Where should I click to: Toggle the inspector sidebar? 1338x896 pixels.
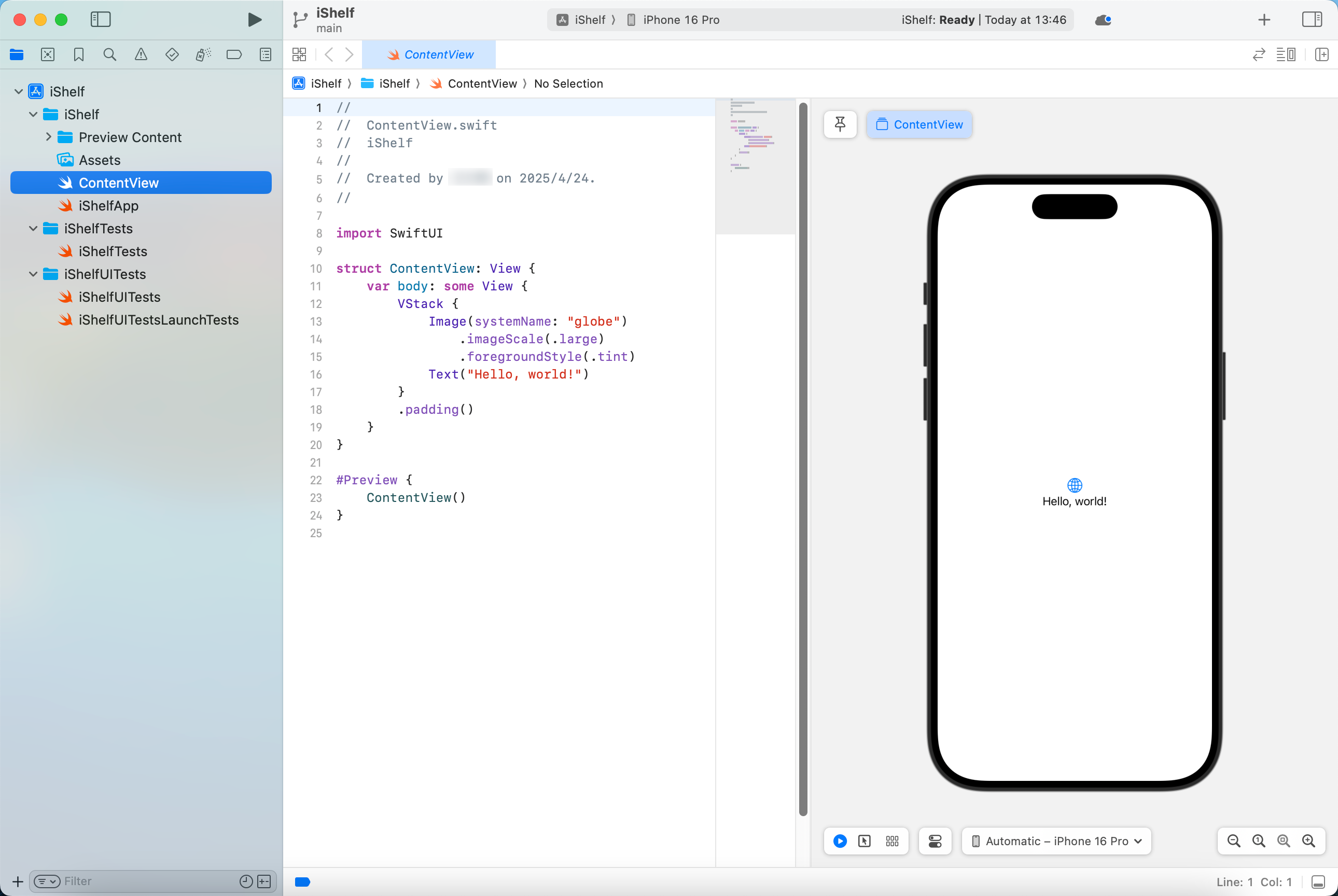pyautogui.click(x=1312, y=19)
